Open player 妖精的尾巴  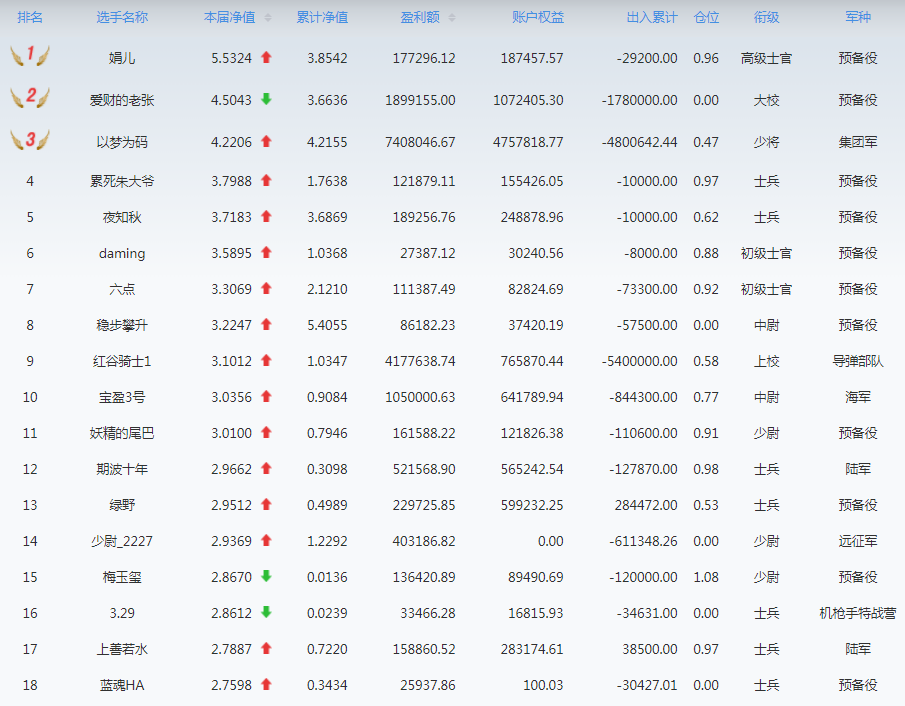point(122,433)
